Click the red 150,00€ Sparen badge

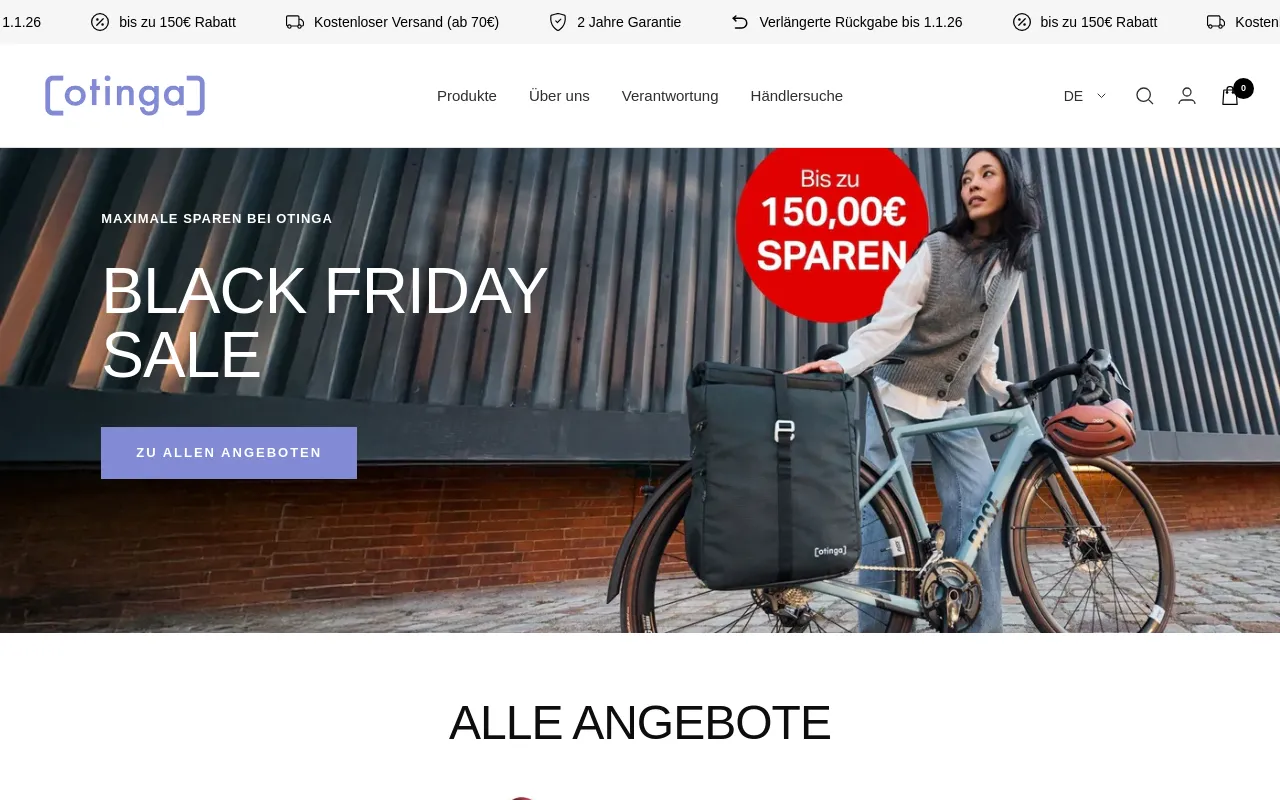click(x=832, y=234)
